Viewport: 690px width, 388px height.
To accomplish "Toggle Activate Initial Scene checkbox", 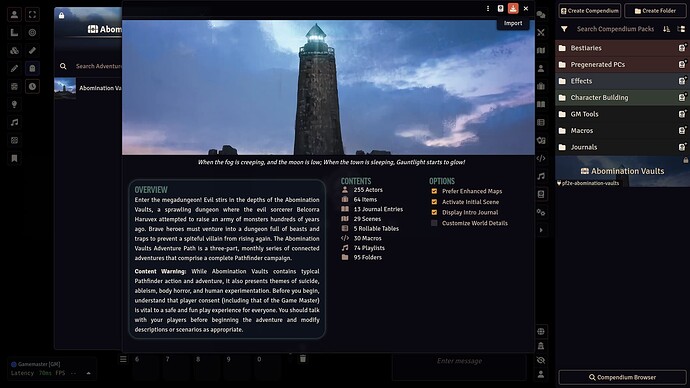I will (434, 202).
